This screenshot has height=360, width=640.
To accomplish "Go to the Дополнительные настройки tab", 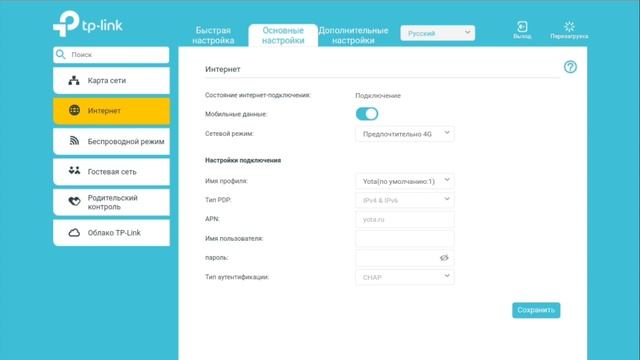I will coord(353,36).
